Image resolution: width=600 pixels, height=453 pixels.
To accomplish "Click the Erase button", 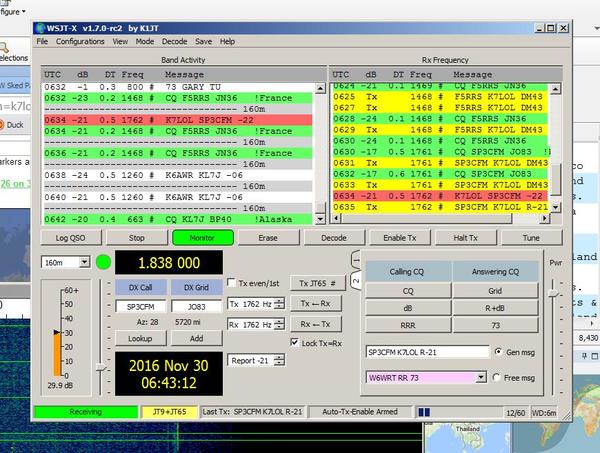I will tap(268, 238).
